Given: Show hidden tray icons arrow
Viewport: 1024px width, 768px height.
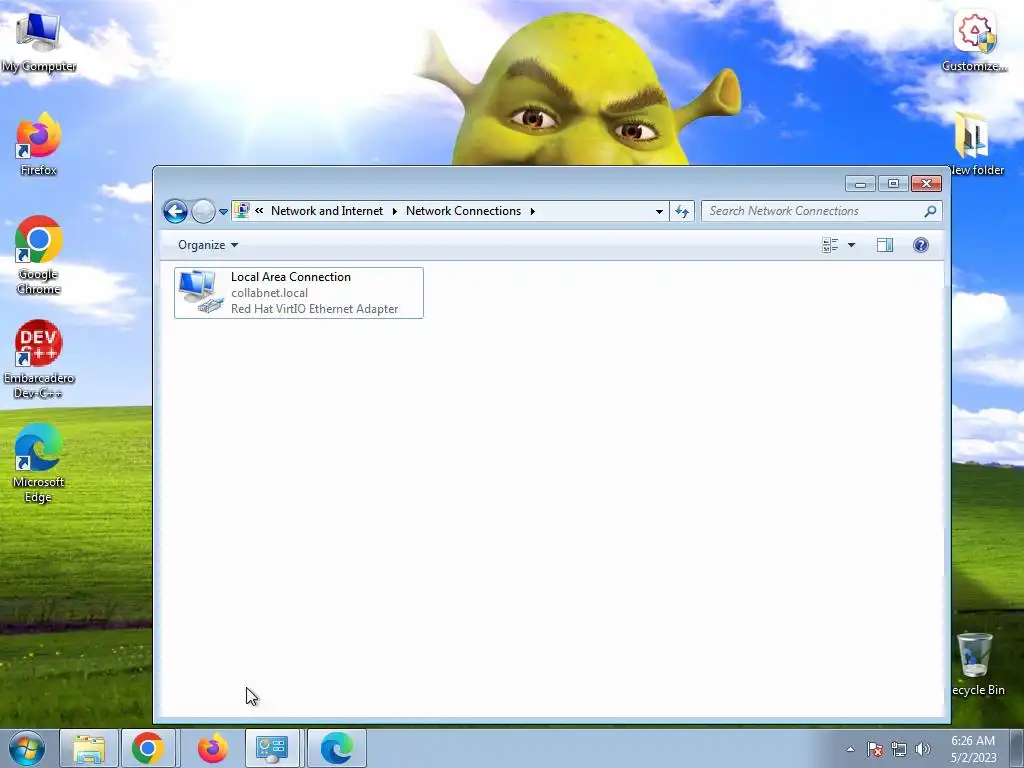Looking at the screenshot, I should point(850,749).
